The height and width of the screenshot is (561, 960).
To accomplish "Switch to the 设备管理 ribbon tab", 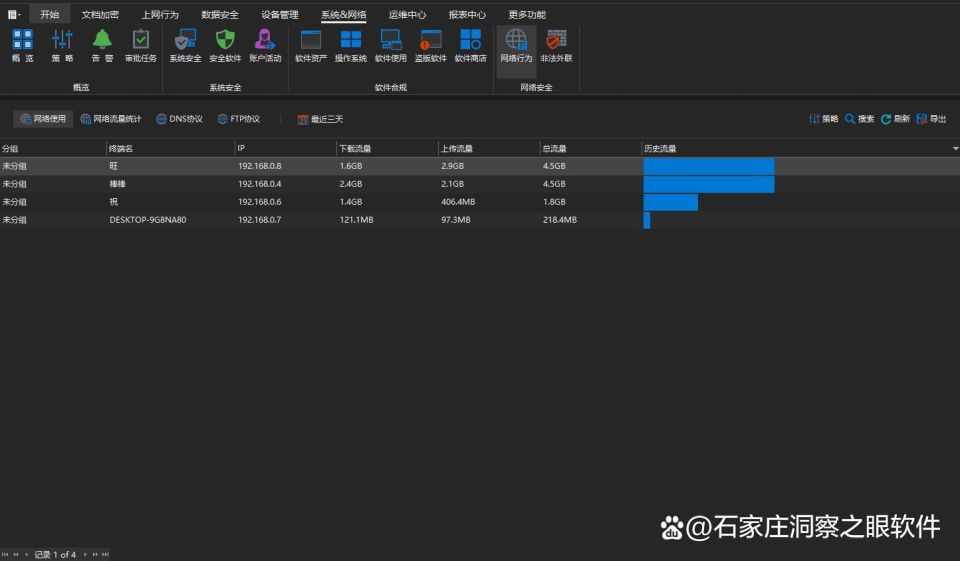I will pyautogui.click(x=280, y=14).
